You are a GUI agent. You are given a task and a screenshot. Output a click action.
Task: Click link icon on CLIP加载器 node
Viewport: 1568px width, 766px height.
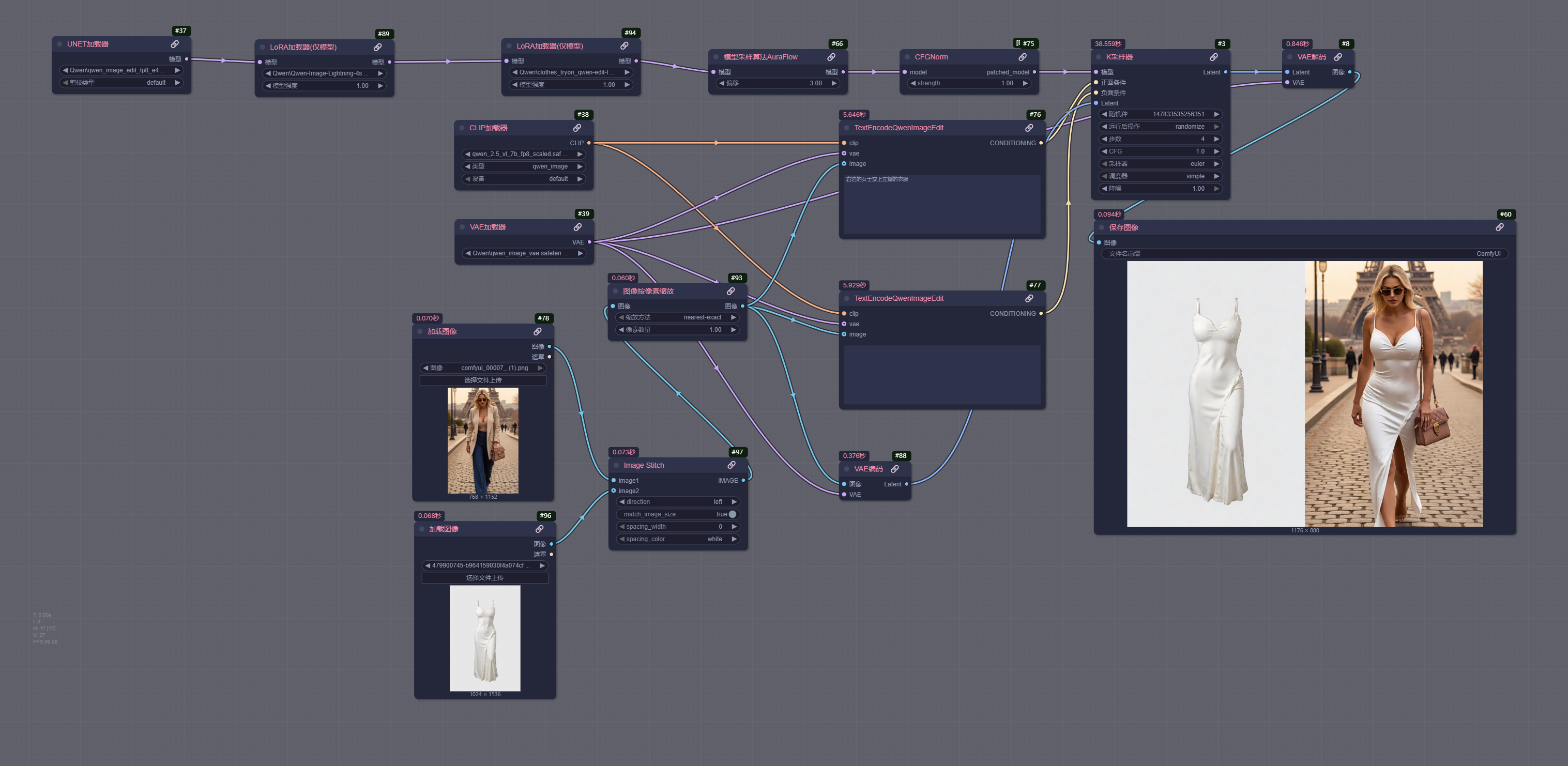[577, 128]
